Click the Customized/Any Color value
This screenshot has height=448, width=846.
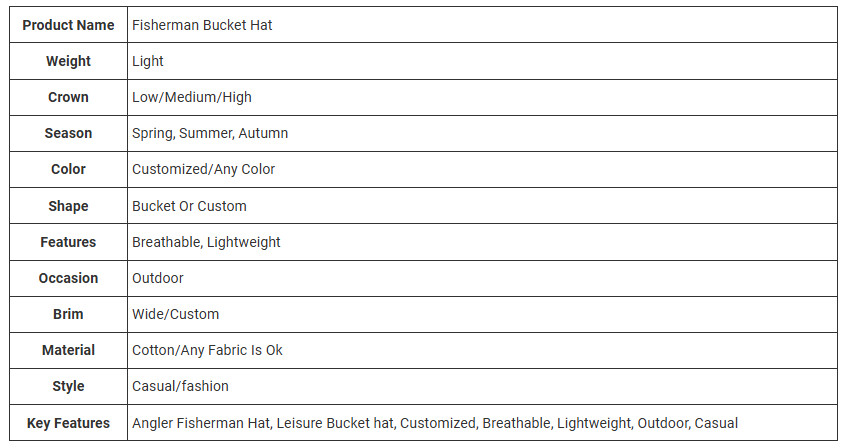(x=203, y=169)
